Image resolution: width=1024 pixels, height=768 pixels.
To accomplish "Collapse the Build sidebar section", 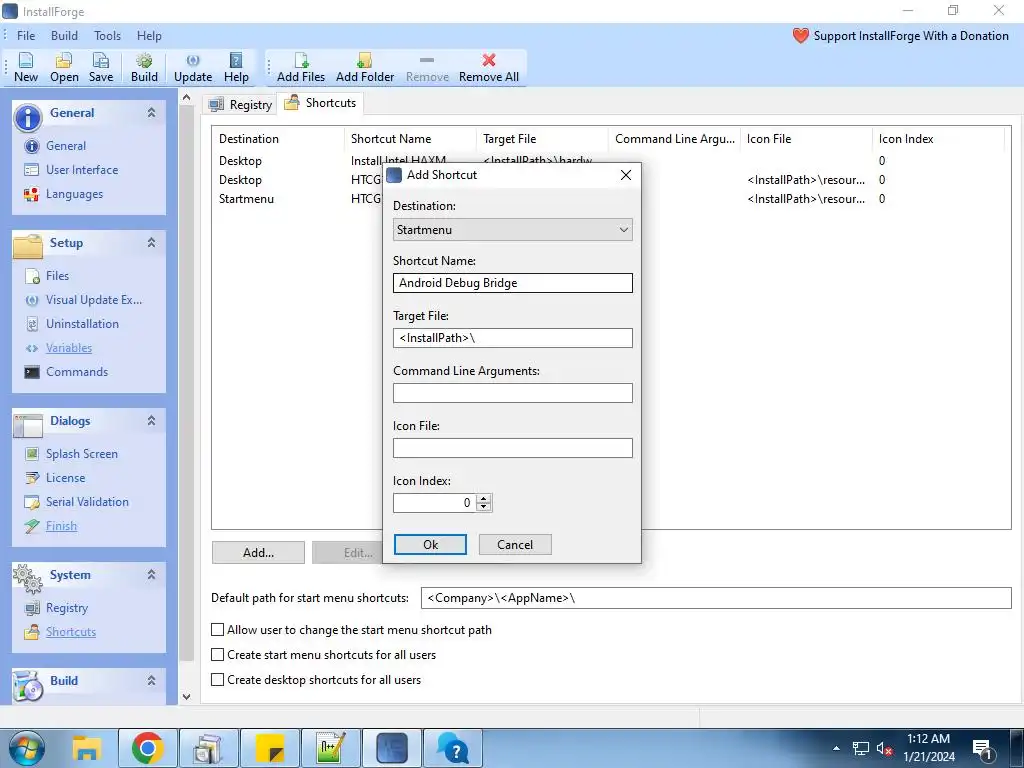I will [x=152, y=680].
